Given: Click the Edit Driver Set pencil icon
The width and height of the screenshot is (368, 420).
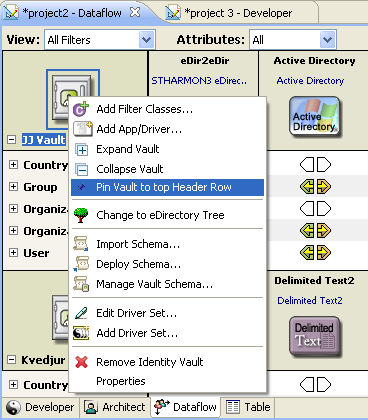Looking at the screenshot, I should 81,313.
